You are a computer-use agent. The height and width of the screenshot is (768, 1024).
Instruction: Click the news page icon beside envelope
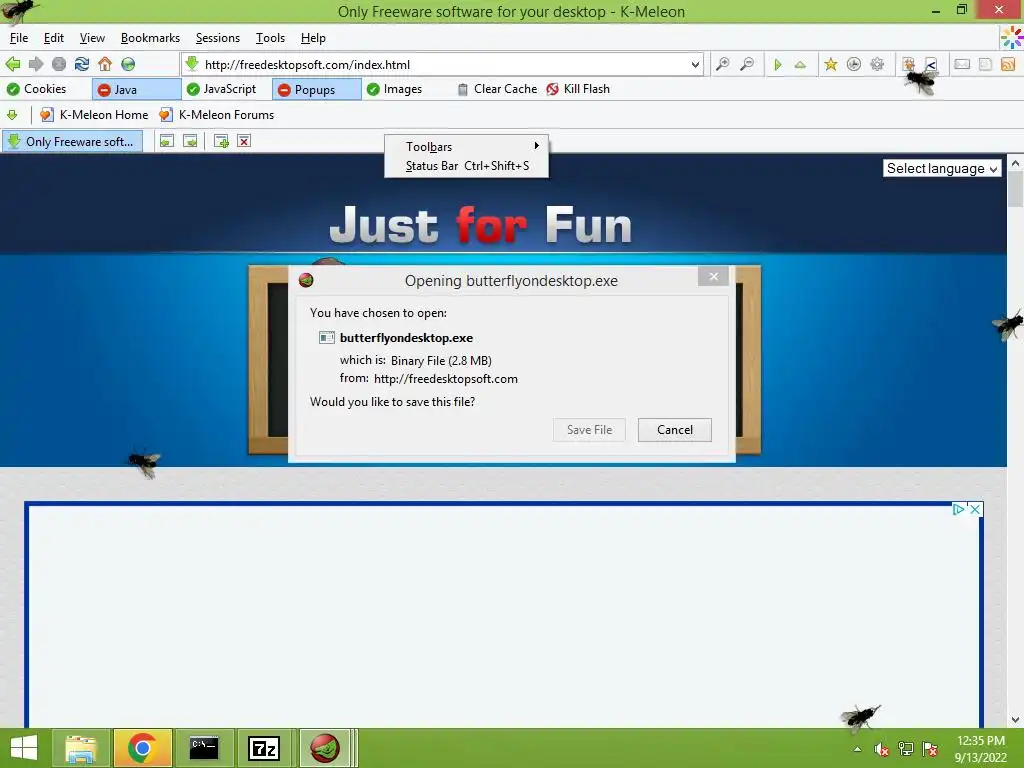point(985,64)
